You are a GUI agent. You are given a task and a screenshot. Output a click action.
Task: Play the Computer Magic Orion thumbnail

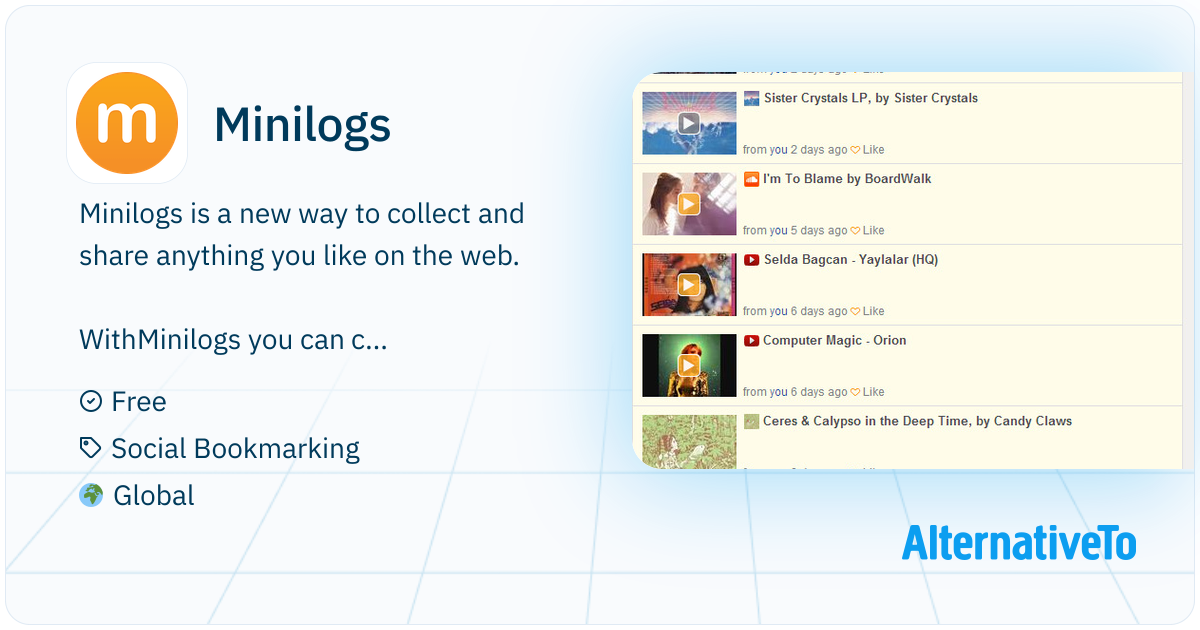click(x=689, y=366)
